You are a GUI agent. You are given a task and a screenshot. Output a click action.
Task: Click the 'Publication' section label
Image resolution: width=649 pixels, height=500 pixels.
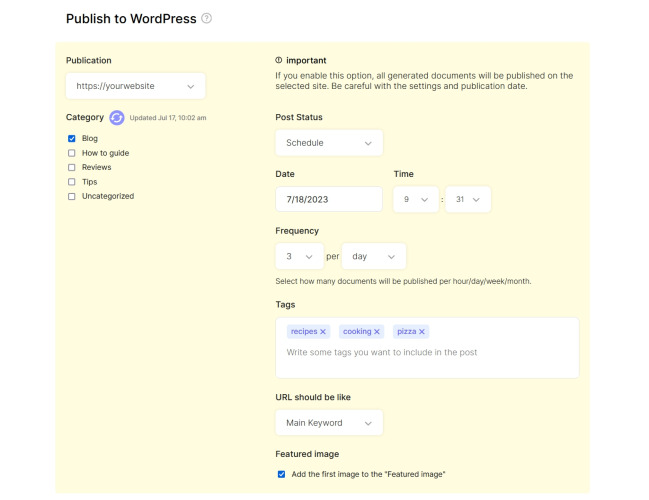click(x=89, y=60)
